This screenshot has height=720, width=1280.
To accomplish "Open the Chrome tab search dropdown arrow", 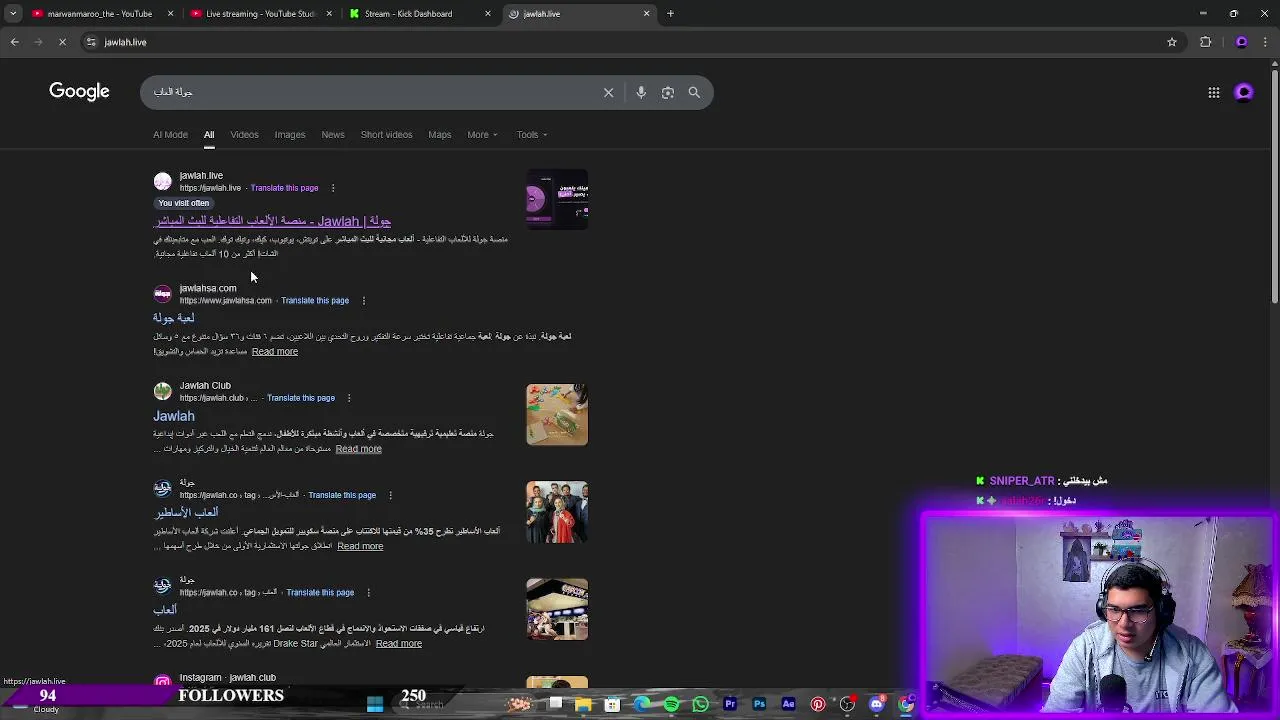I will click(13, 14).
